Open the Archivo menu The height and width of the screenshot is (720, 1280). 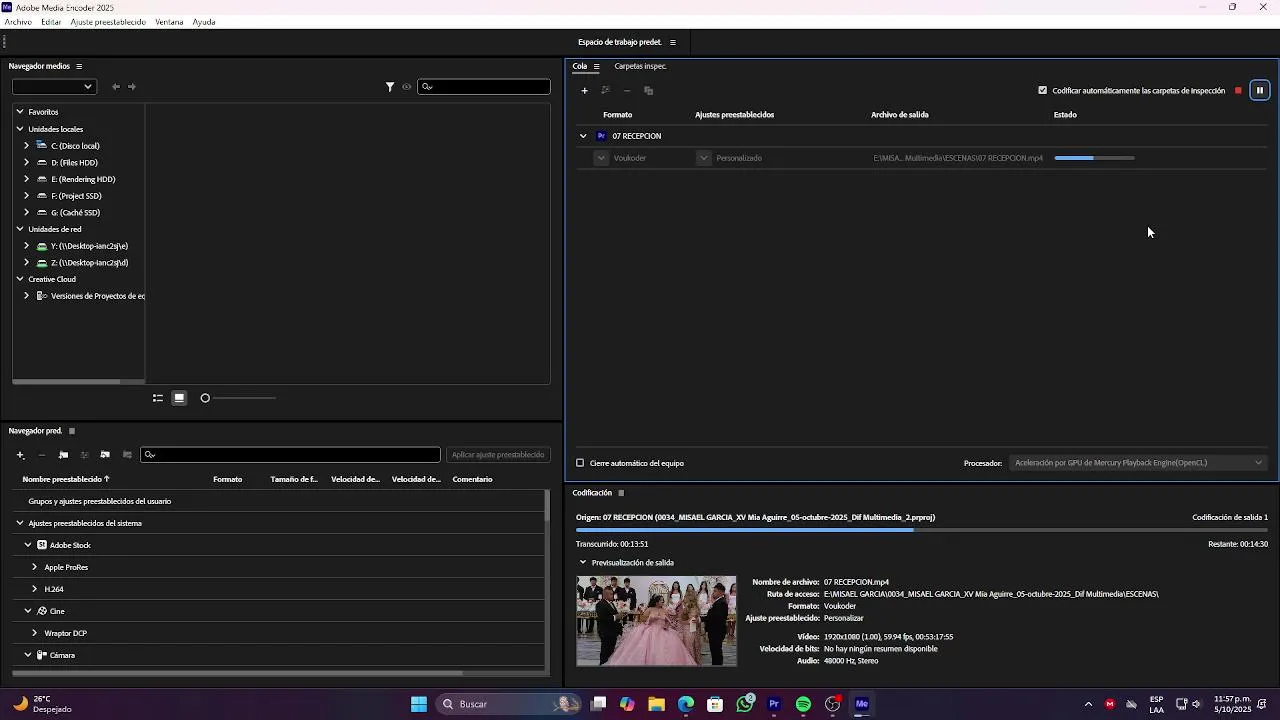(x=18, y=22)
